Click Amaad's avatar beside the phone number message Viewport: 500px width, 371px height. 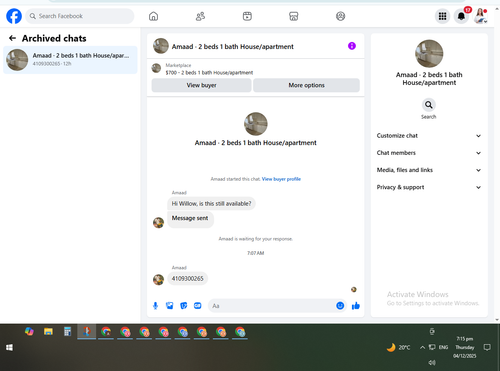(x=158, y=280)
